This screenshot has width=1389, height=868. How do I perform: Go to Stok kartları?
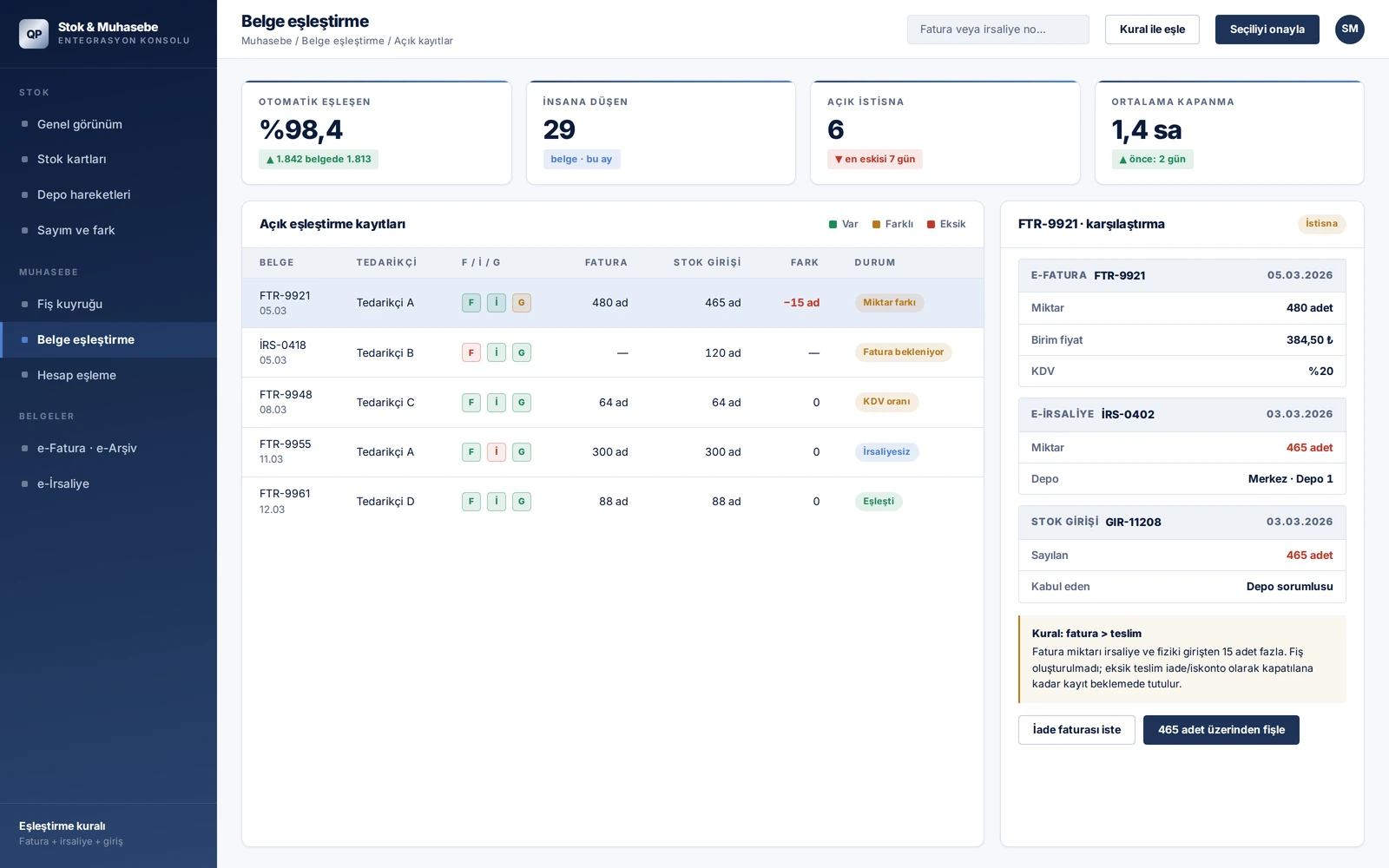(x=109, y=159)
